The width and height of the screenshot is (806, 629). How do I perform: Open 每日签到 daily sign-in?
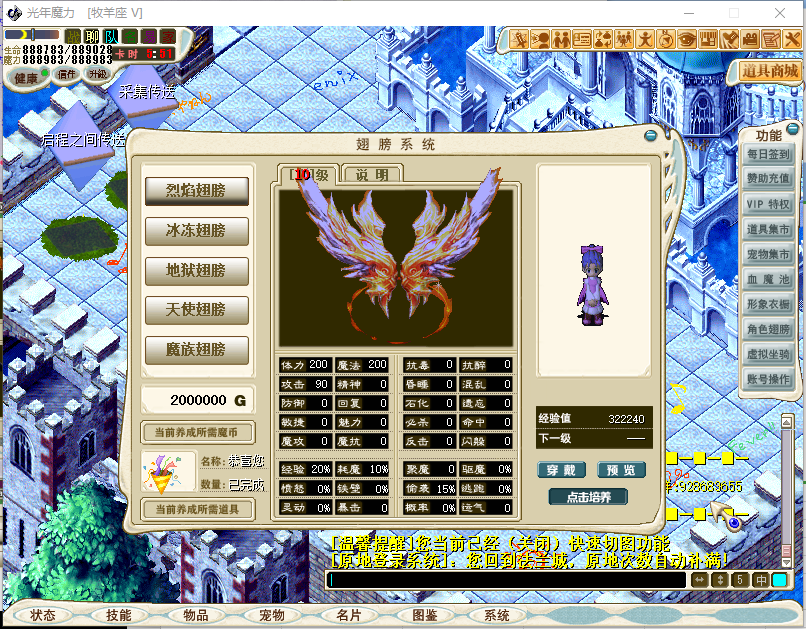point(768,154)
